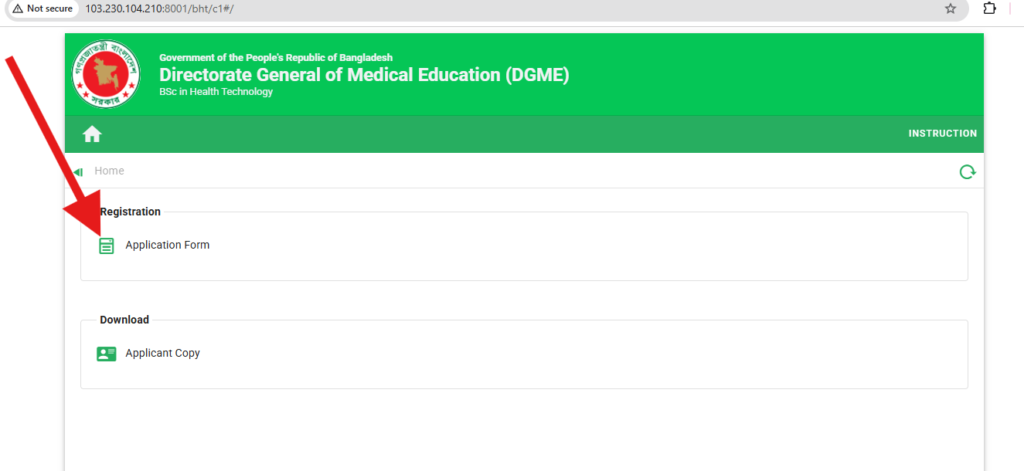Click the Application Form document icon
The width and height of the screenshot is (1024, 471).
pos(107,246)
